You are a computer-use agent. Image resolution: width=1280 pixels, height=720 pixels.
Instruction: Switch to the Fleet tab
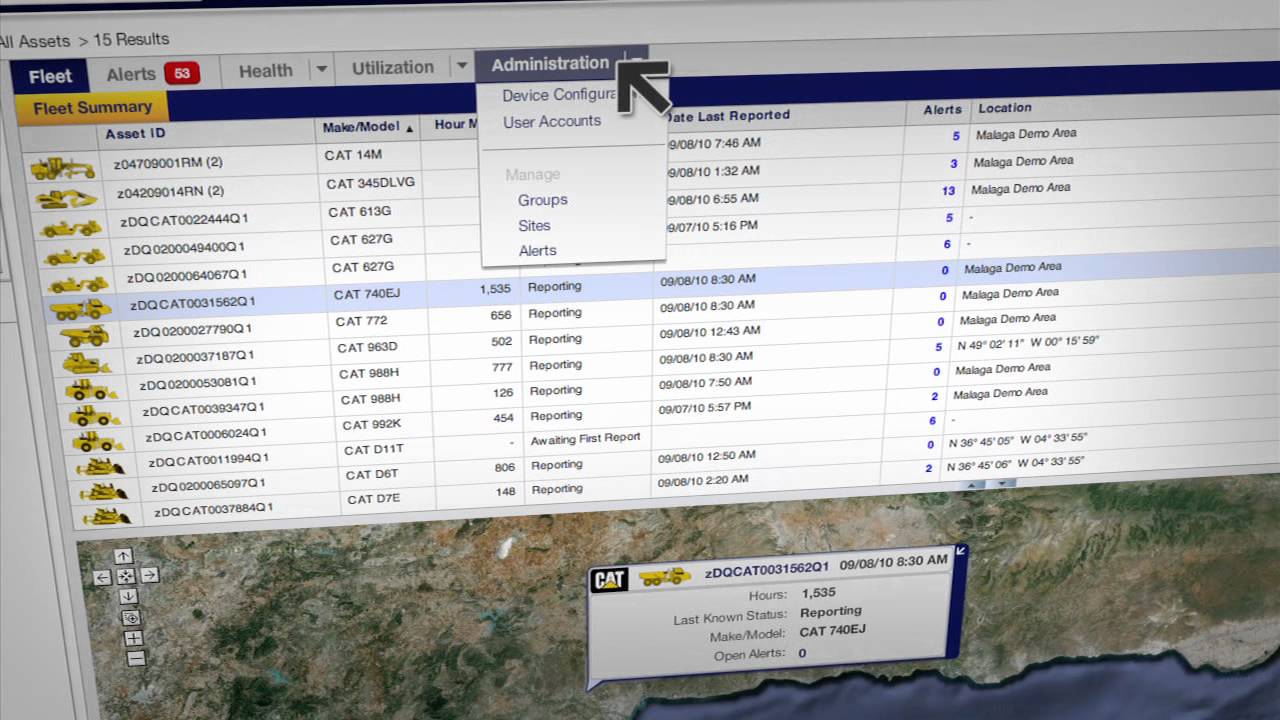click(x=50, y=76)
